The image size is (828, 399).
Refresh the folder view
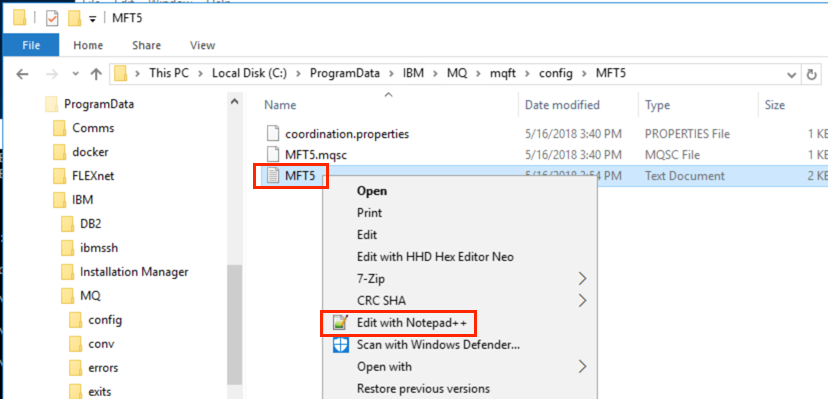tap(812, 74)
